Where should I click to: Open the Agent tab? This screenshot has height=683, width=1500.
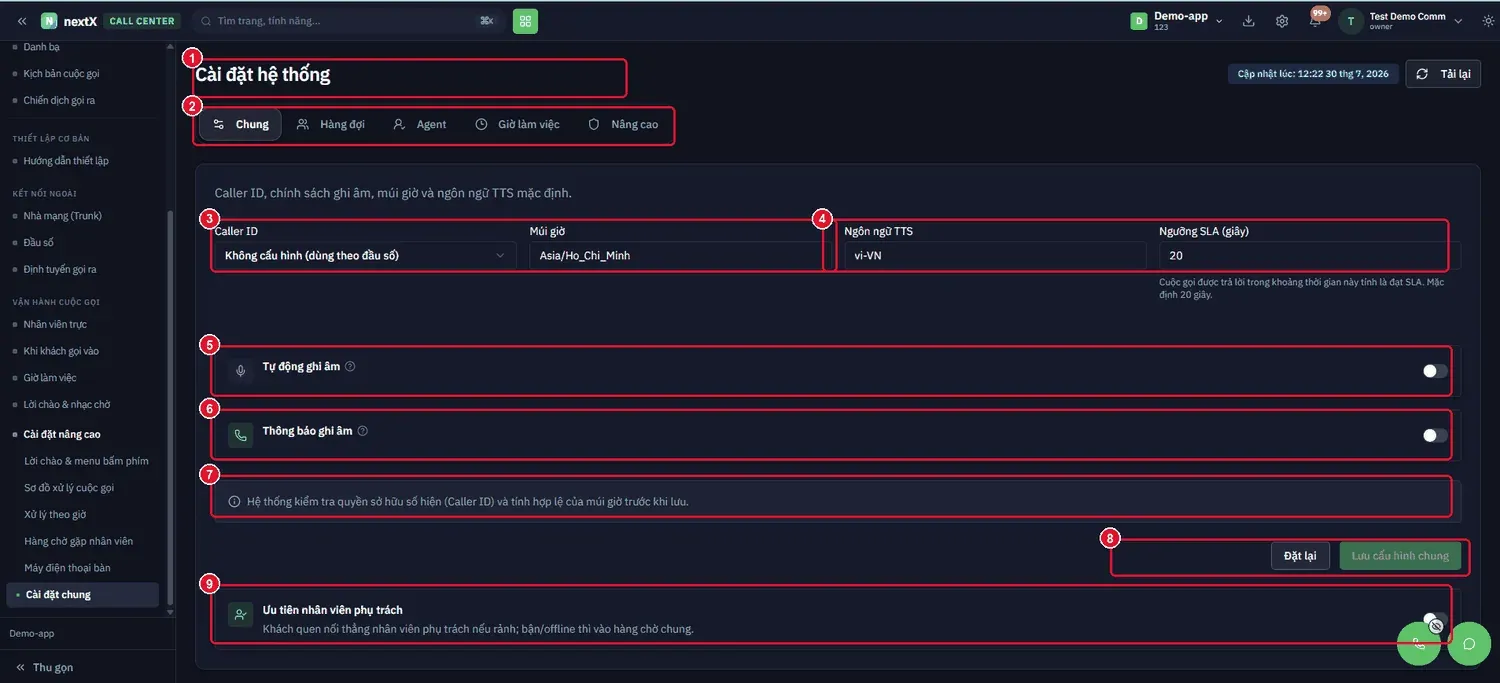click(x=420, y=124)
